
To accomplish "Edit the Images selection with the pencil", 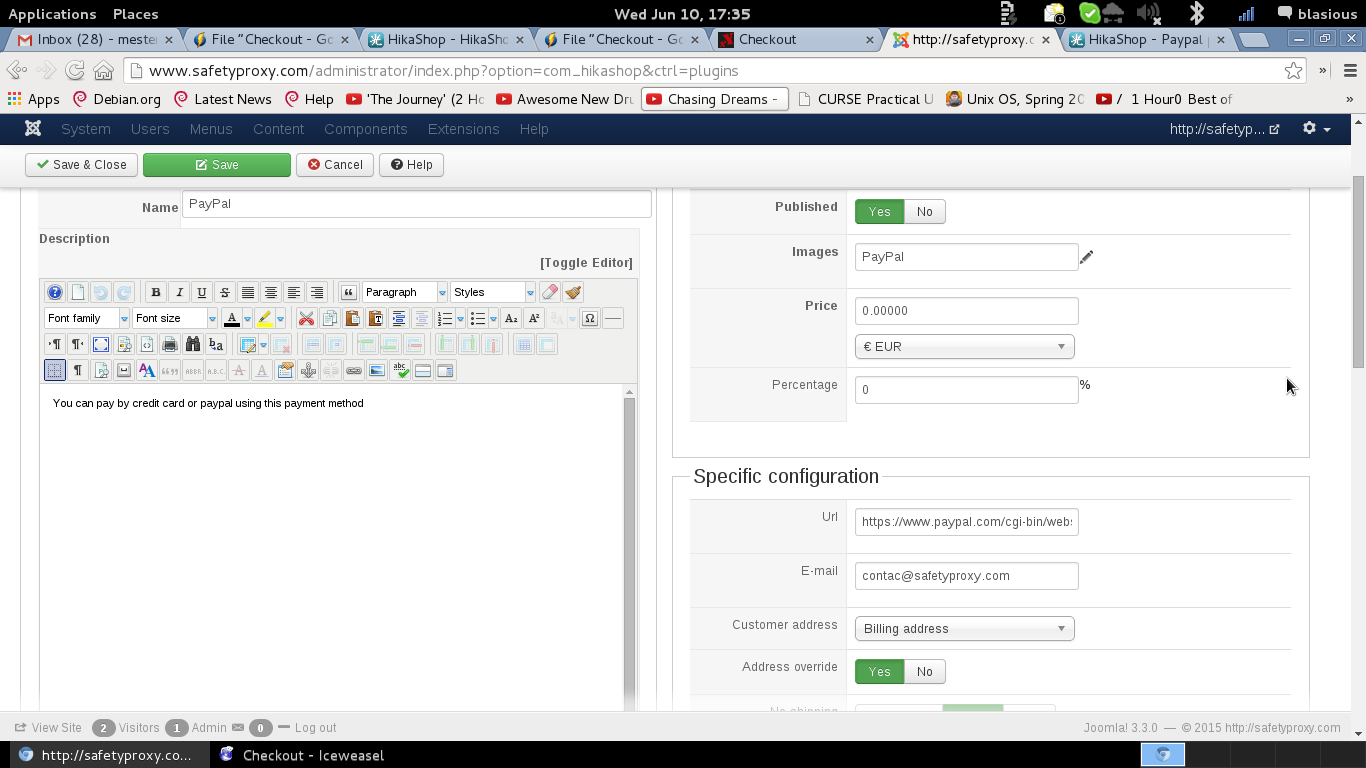I will pyautogui.click(x=1087, y=257).
